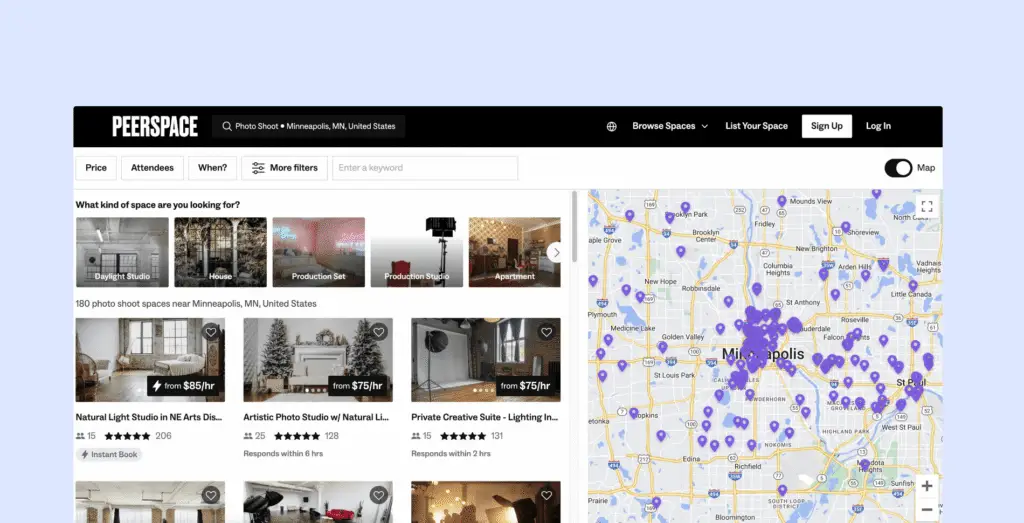Select the House category

coord(220,252)
